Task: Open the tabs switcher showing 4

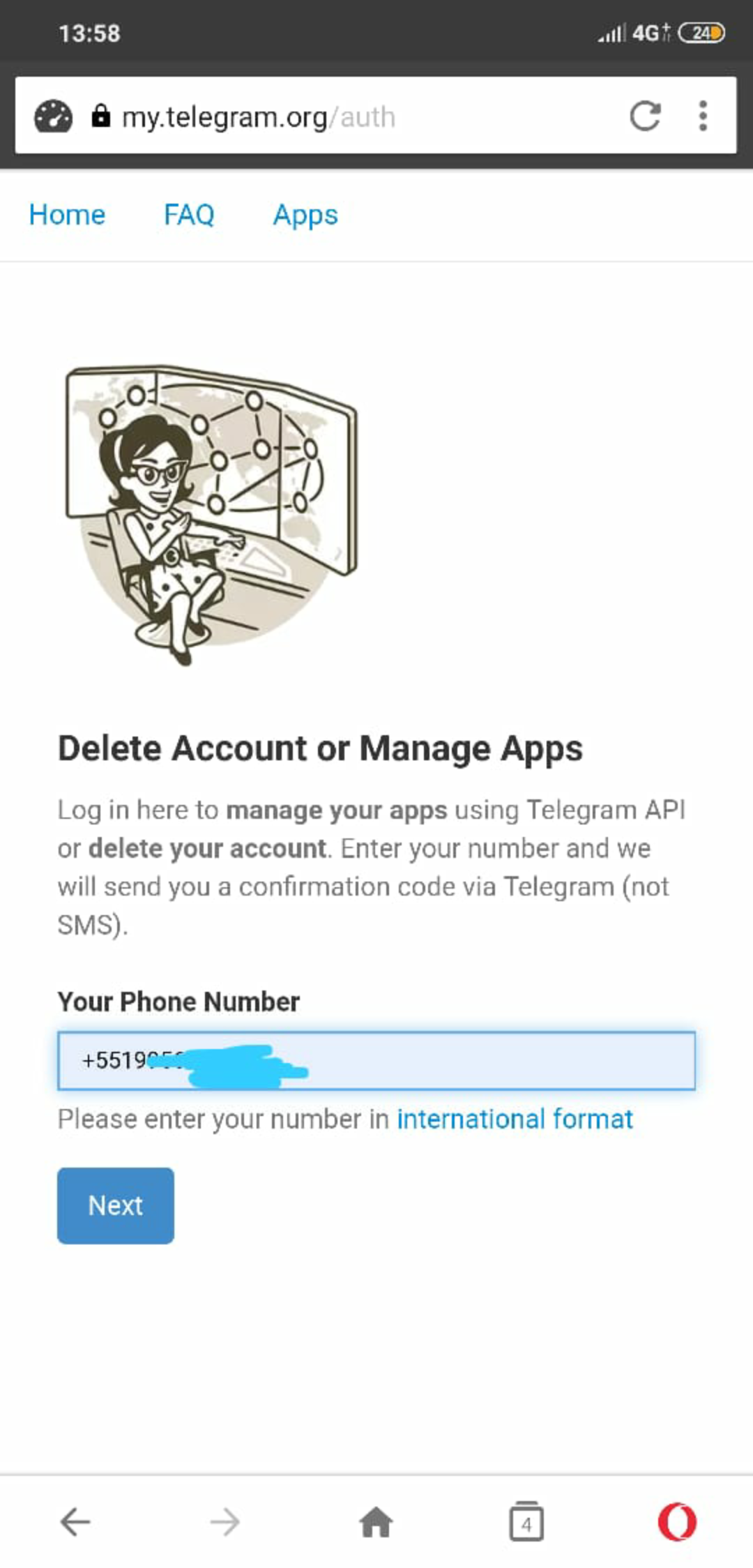Action: point(526,1521)
